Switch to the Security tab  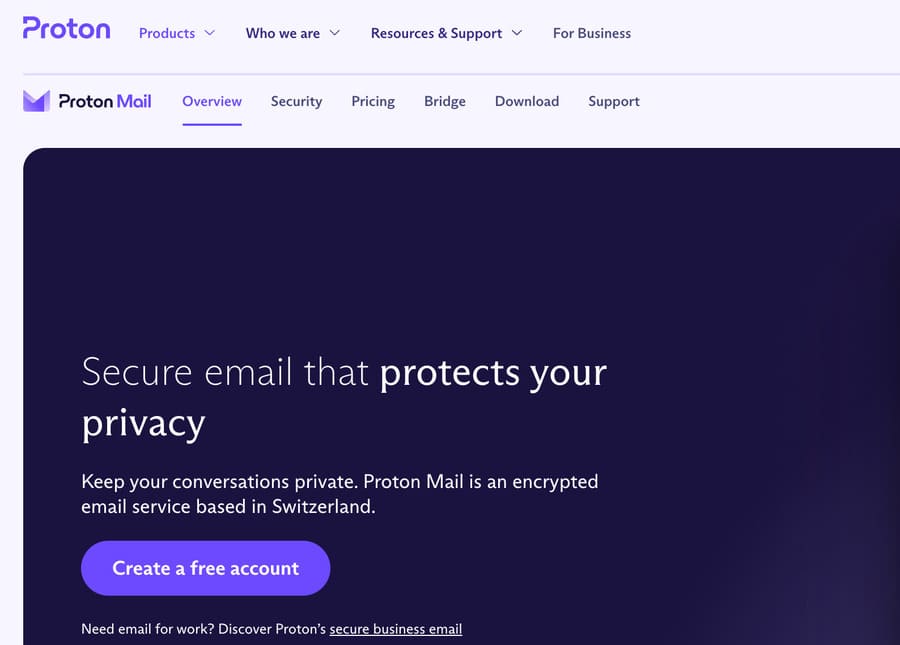coord(296,101)
